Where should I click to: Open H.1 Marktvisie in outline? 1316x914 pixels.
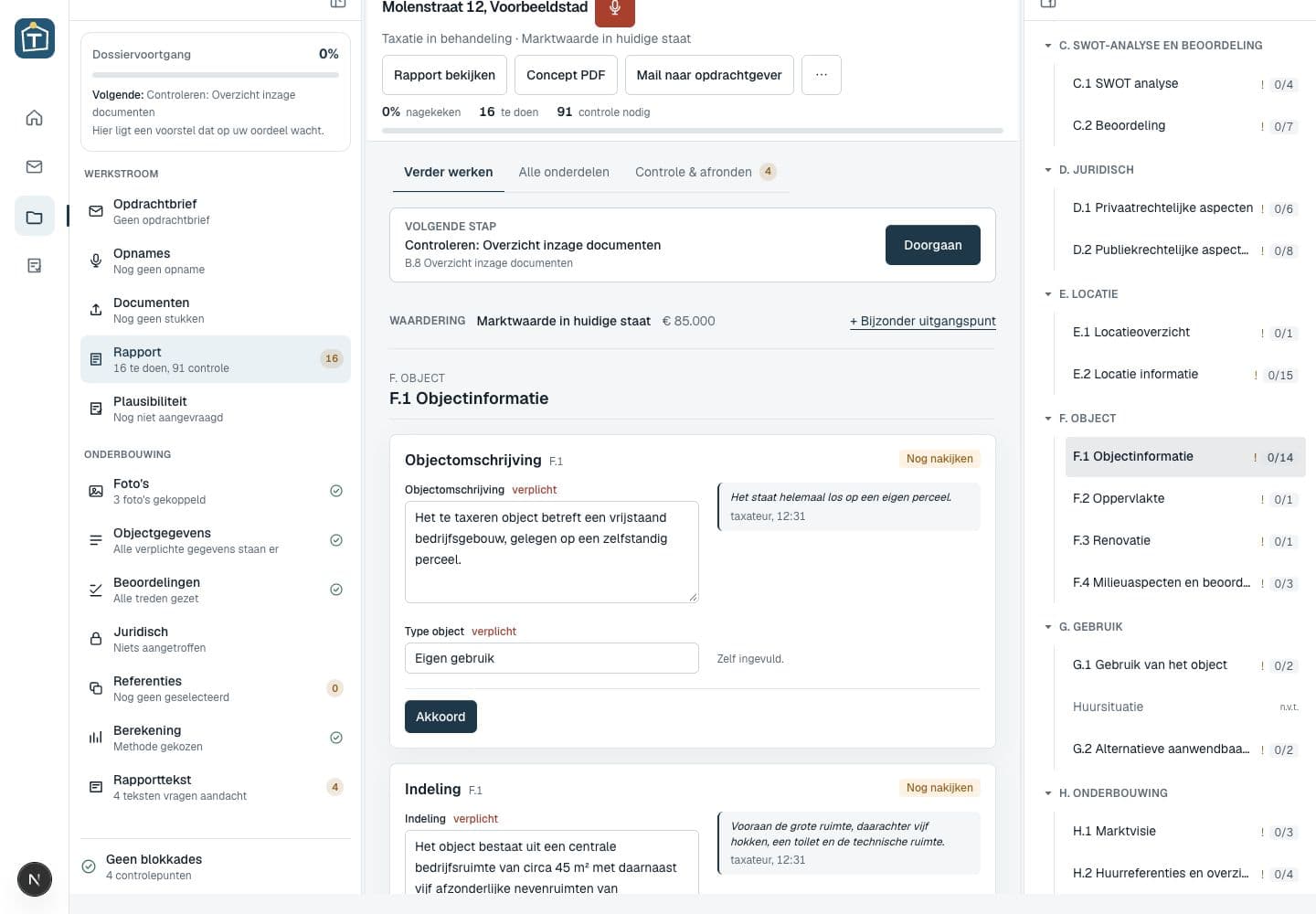pos(1185,832)
